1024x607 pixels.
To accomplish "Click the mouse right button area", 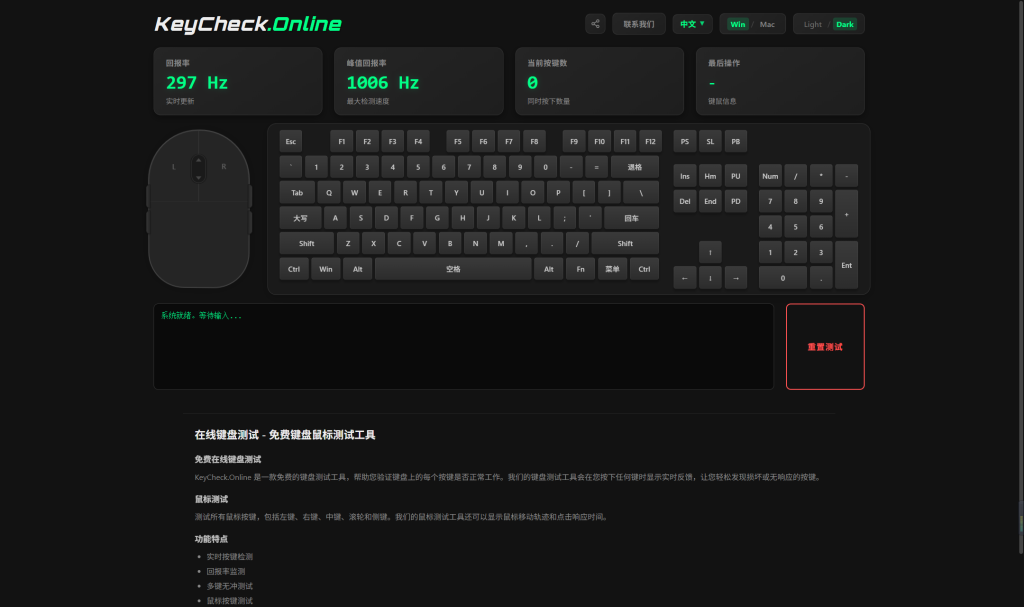I will tap(223, 167).
